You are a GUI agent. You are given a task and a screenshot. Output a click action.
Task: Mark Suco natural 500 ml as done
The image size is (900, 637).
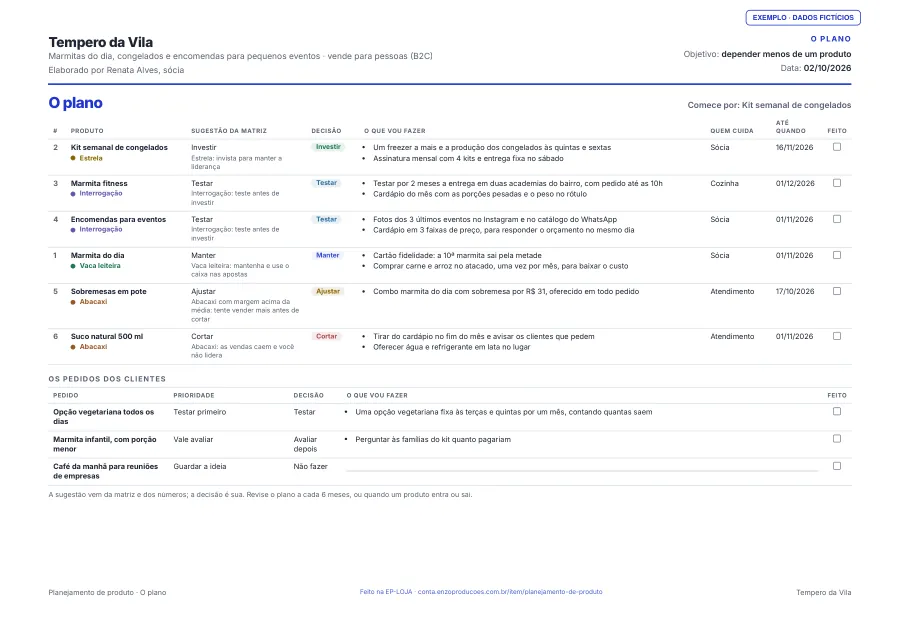[x=837, y=336]
